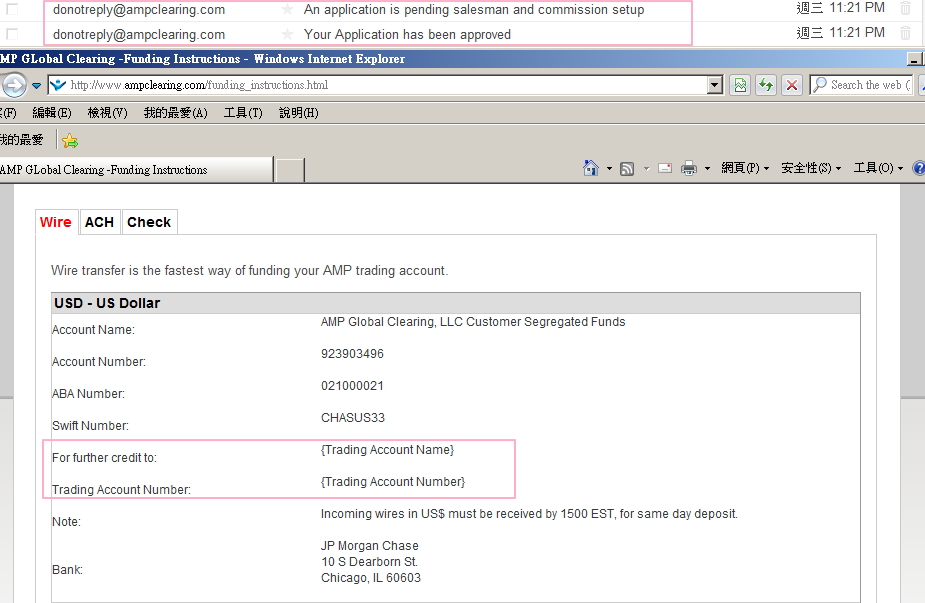Click account number 923903496
Viewport: 925px width, 603px height.
tap(352, 354)
